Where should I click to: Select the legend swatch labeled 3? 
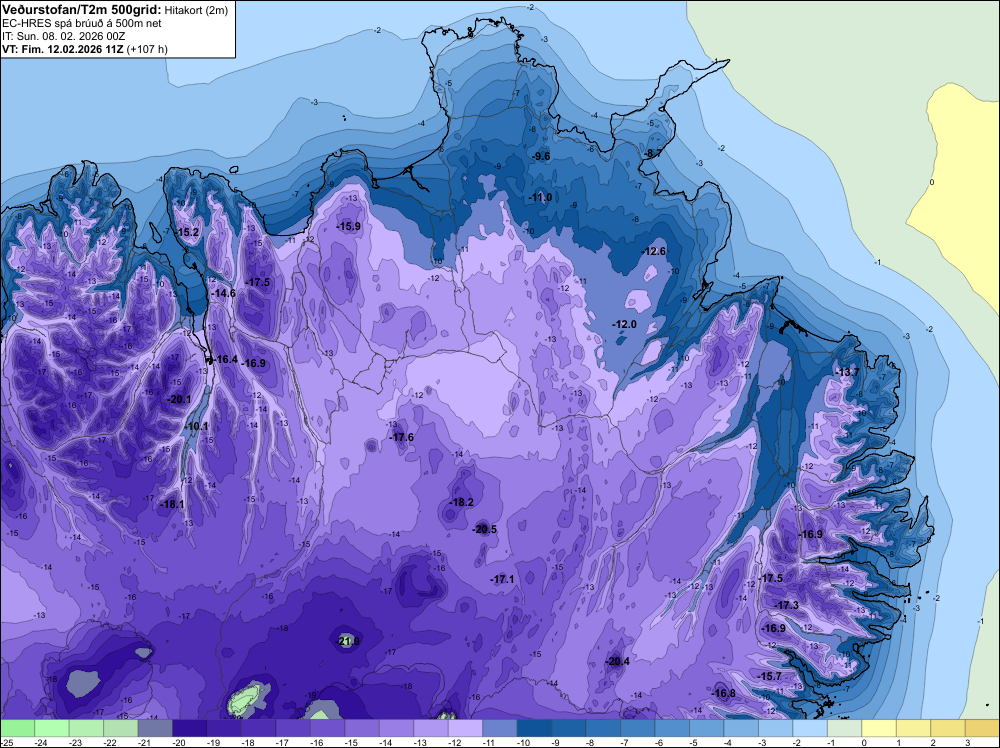click(x=982, y=729)
